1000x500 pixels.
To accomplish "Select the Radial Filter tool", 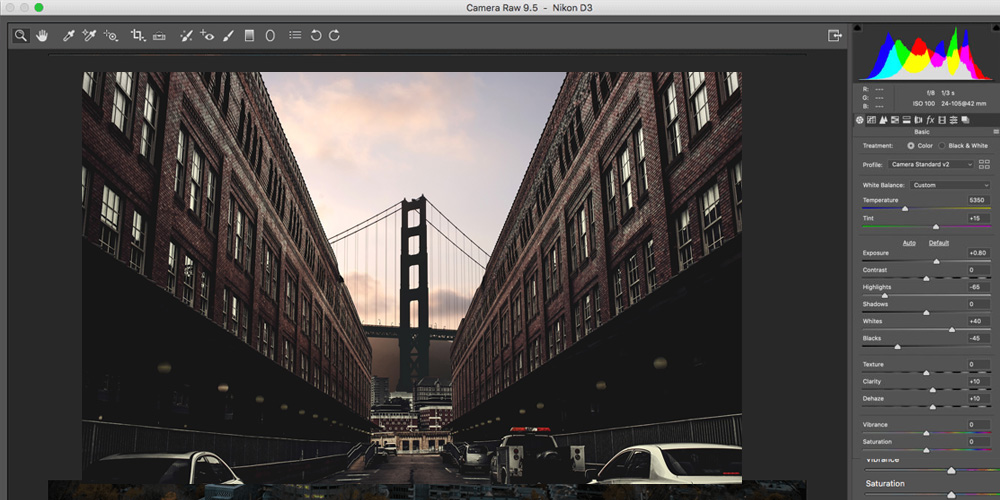I will [x=270, y=36].
